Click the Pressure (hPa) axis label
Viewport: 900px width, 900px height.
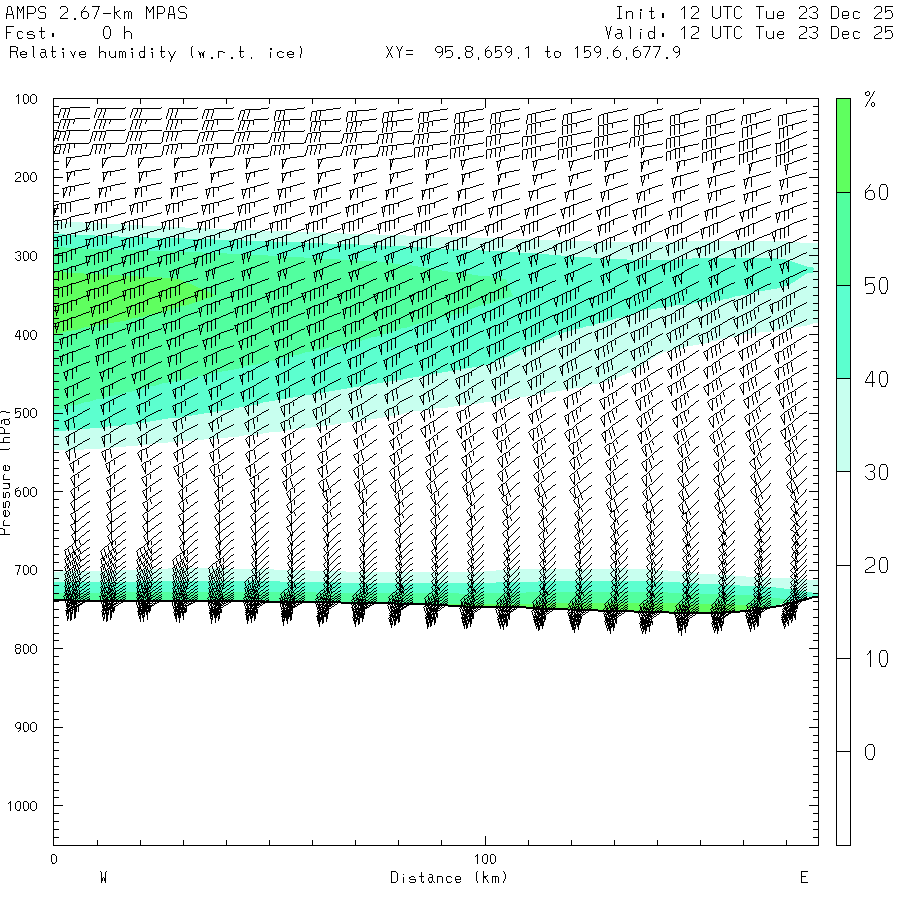(x=6, y=470)
